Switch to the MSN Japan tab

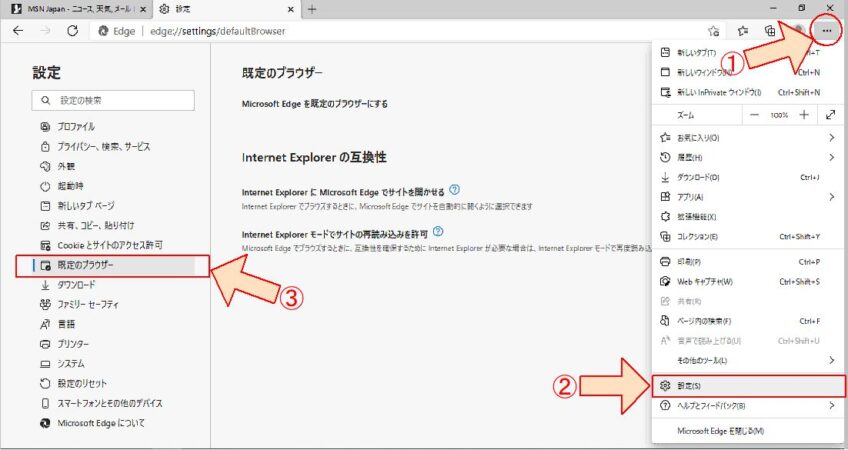point(70,9)
